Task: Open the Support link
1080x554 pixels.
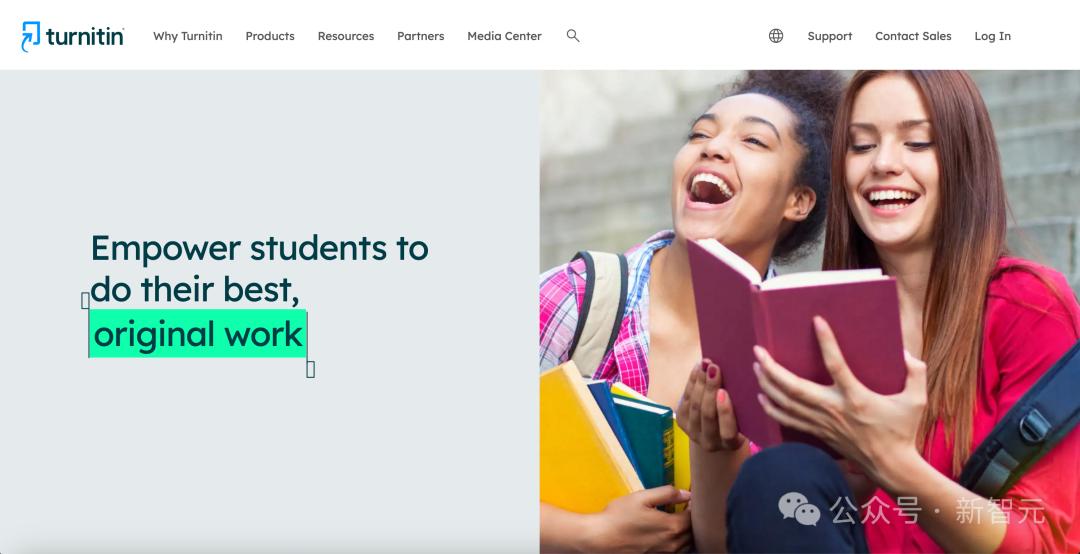Action: (x=829, y=36)
